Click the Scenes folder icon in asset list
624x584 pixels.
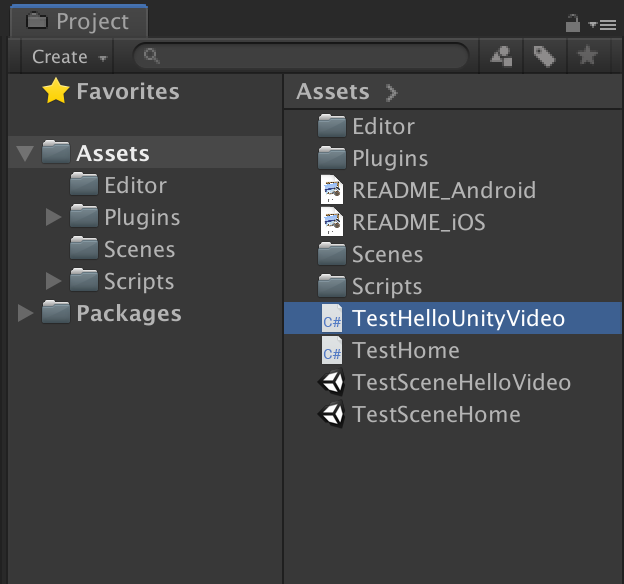(x=332, y=254)
